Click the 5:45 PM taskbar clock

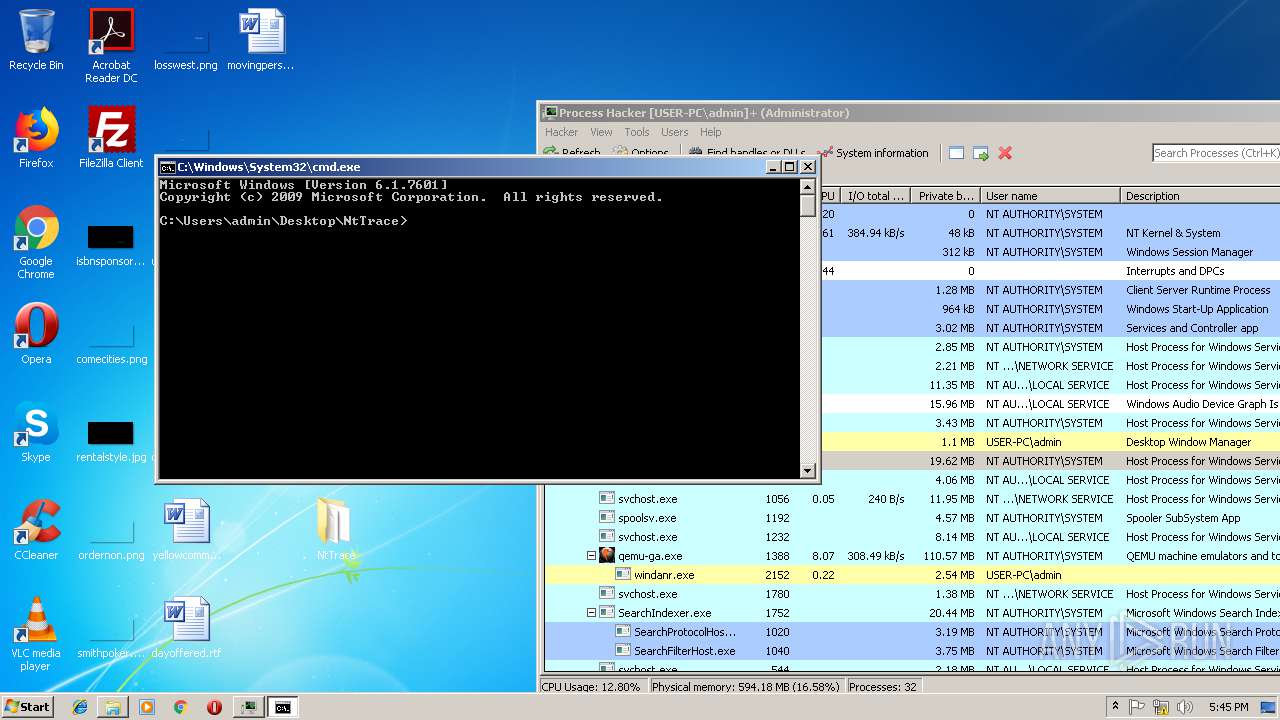coord(1228,707)
